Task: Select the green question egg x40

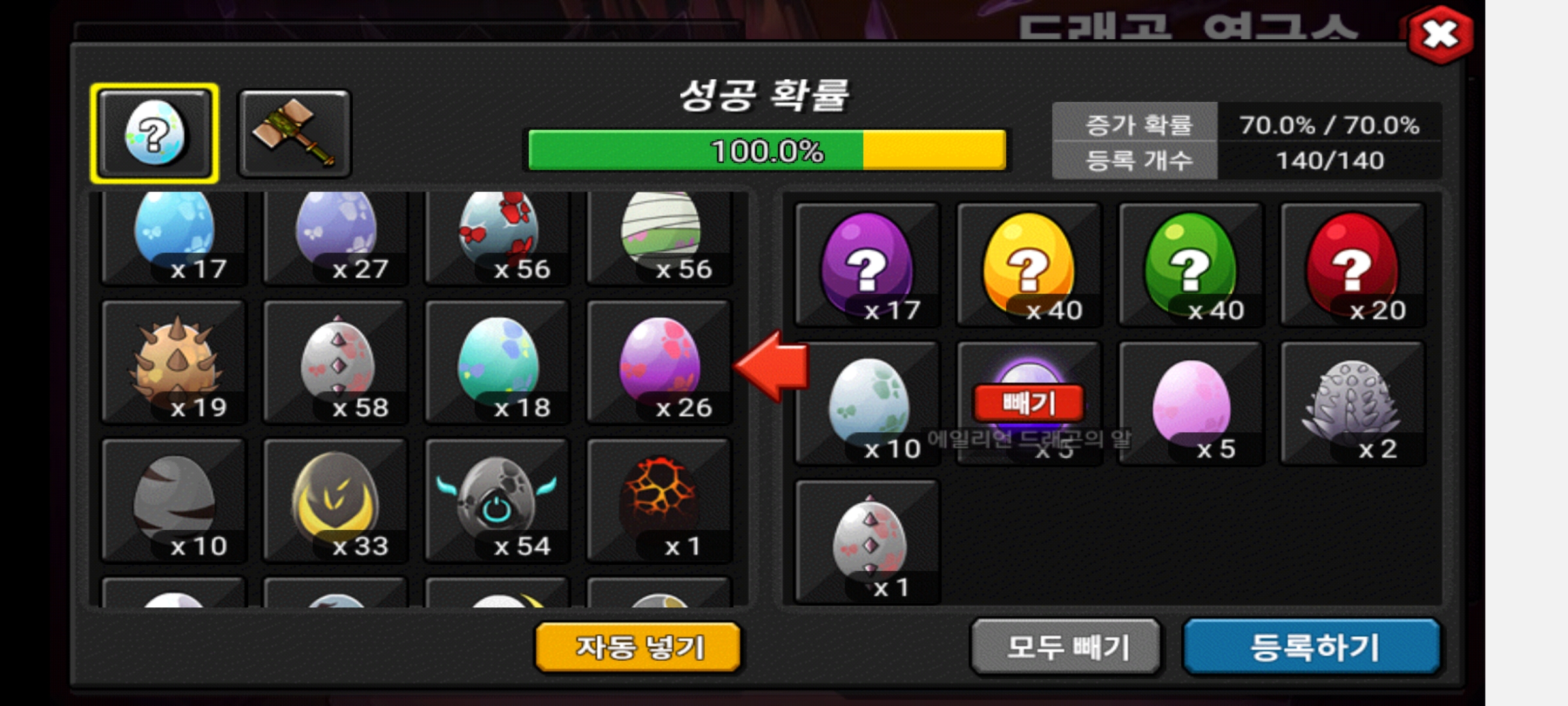Action: pos(1191,264)
